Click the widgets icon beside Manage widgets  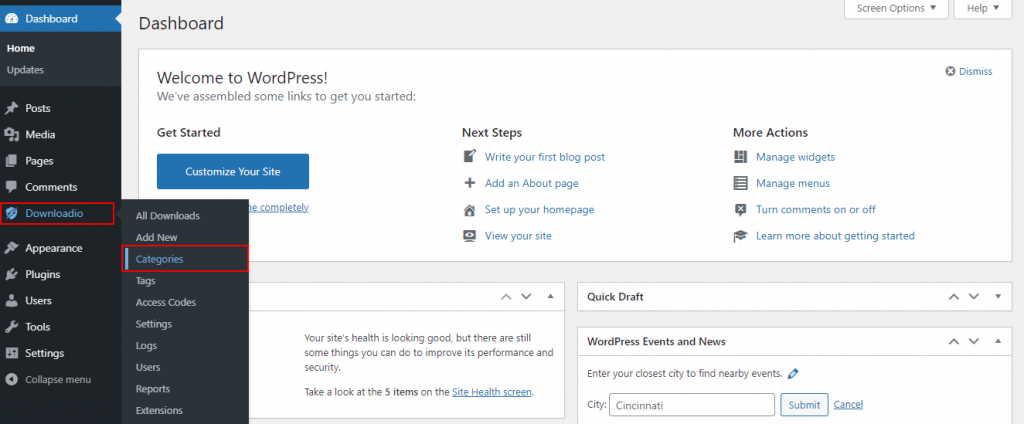(x=740, y=157)
